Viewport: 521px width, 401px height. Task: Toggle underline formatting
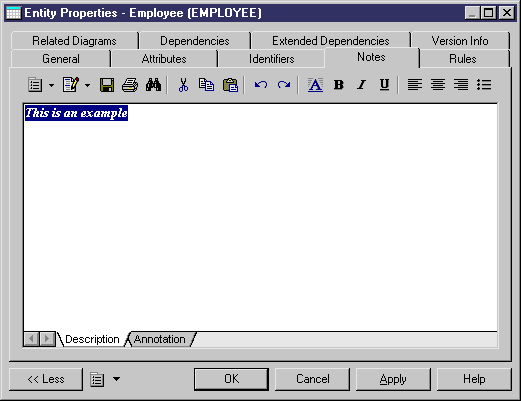click(384, 85)
